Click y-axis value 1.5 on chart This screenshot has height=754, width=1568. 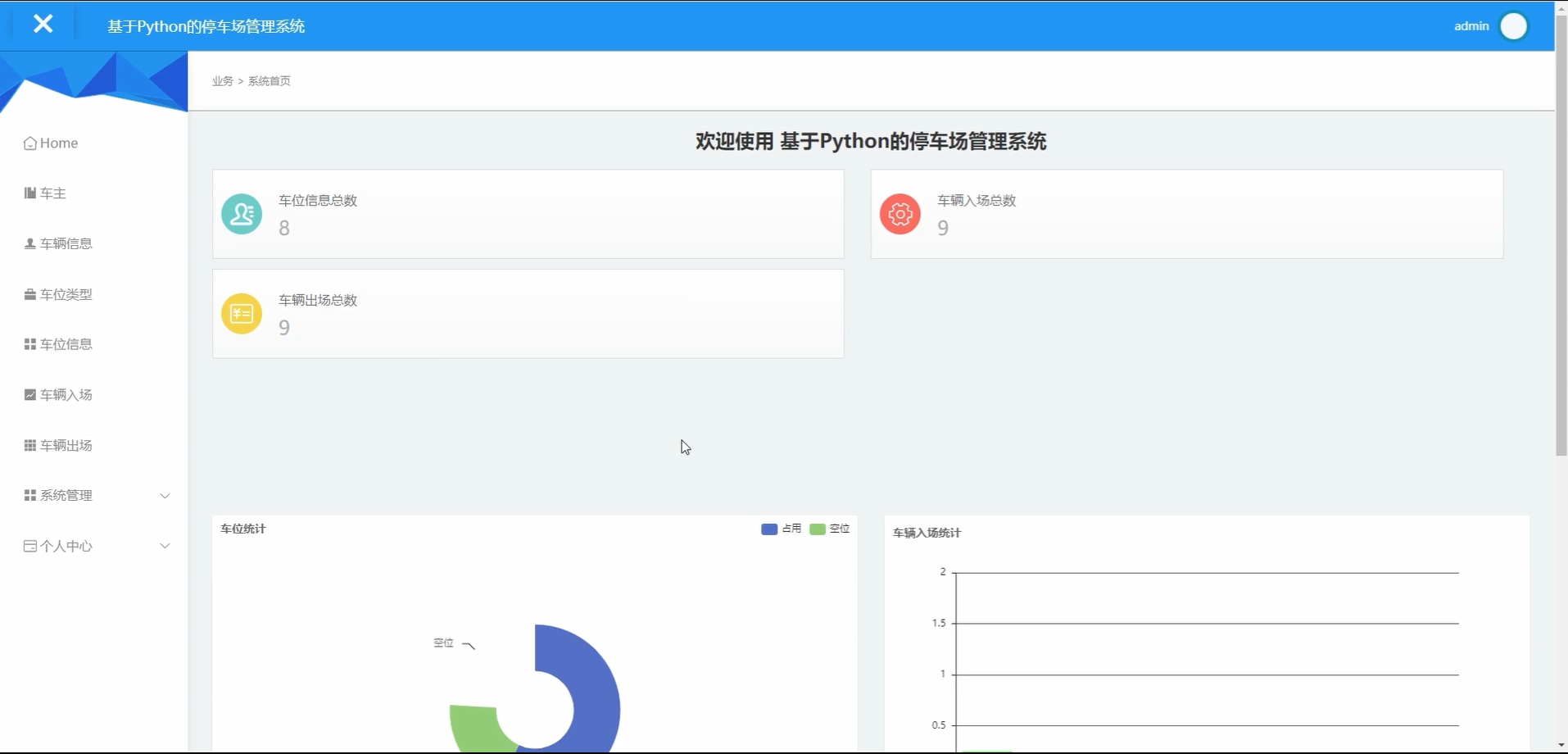click(x=939, y=624)
